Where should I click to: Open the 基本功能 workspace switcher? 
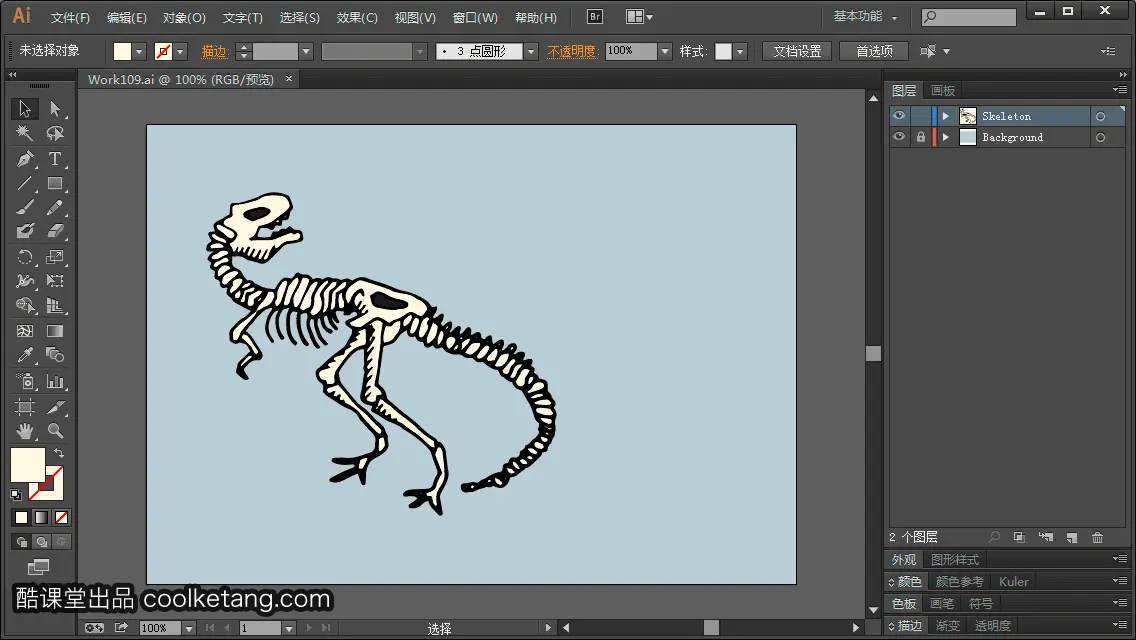[865, 16]
